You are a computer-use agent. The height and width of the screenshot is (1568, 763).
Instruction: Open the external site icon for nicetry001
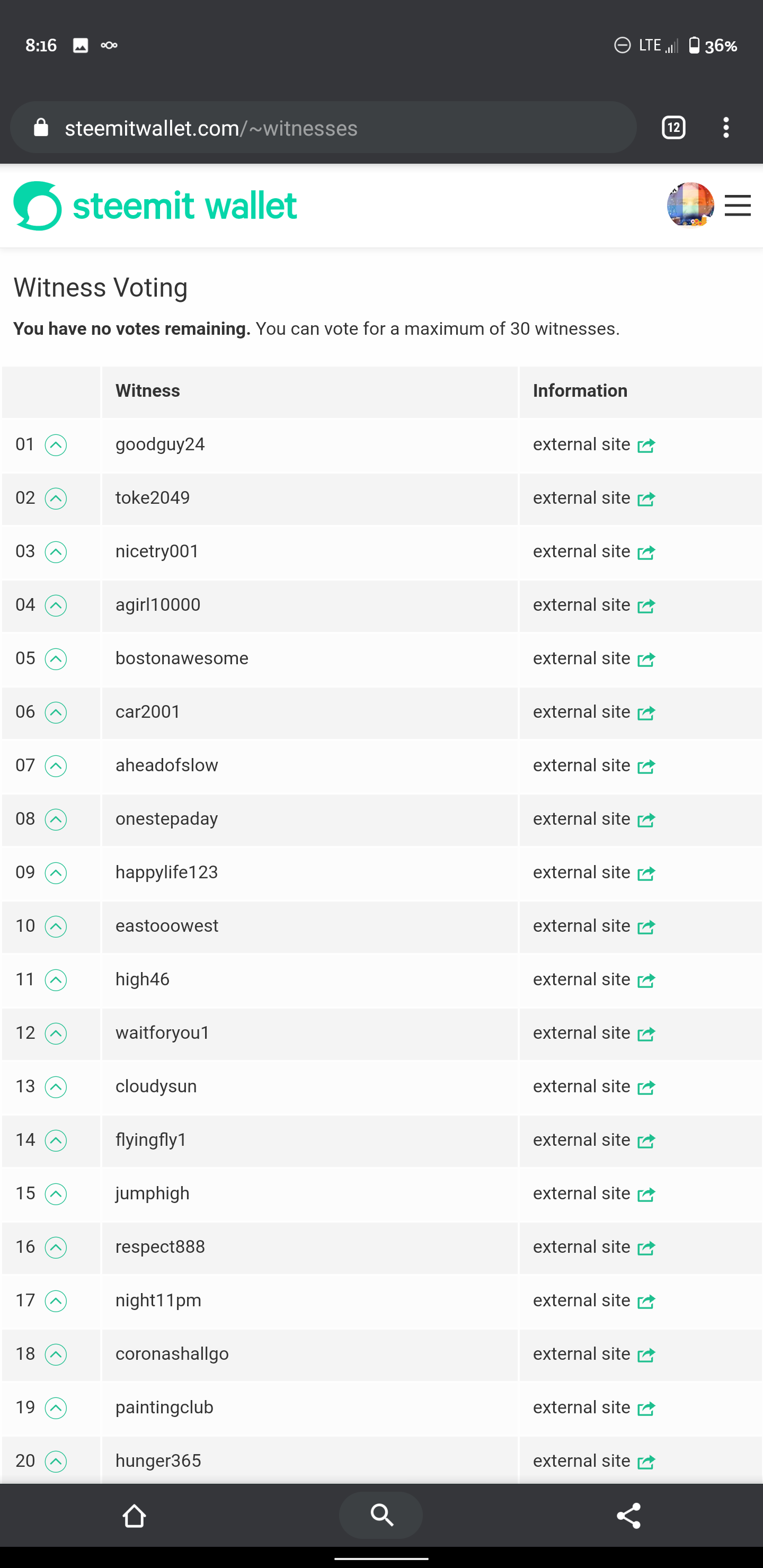click(646, 552)
